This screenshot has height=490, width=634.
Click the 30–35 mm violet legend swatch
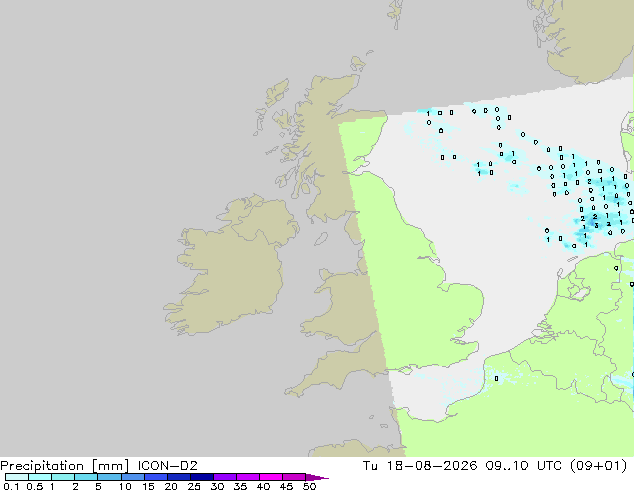point(225,477)
